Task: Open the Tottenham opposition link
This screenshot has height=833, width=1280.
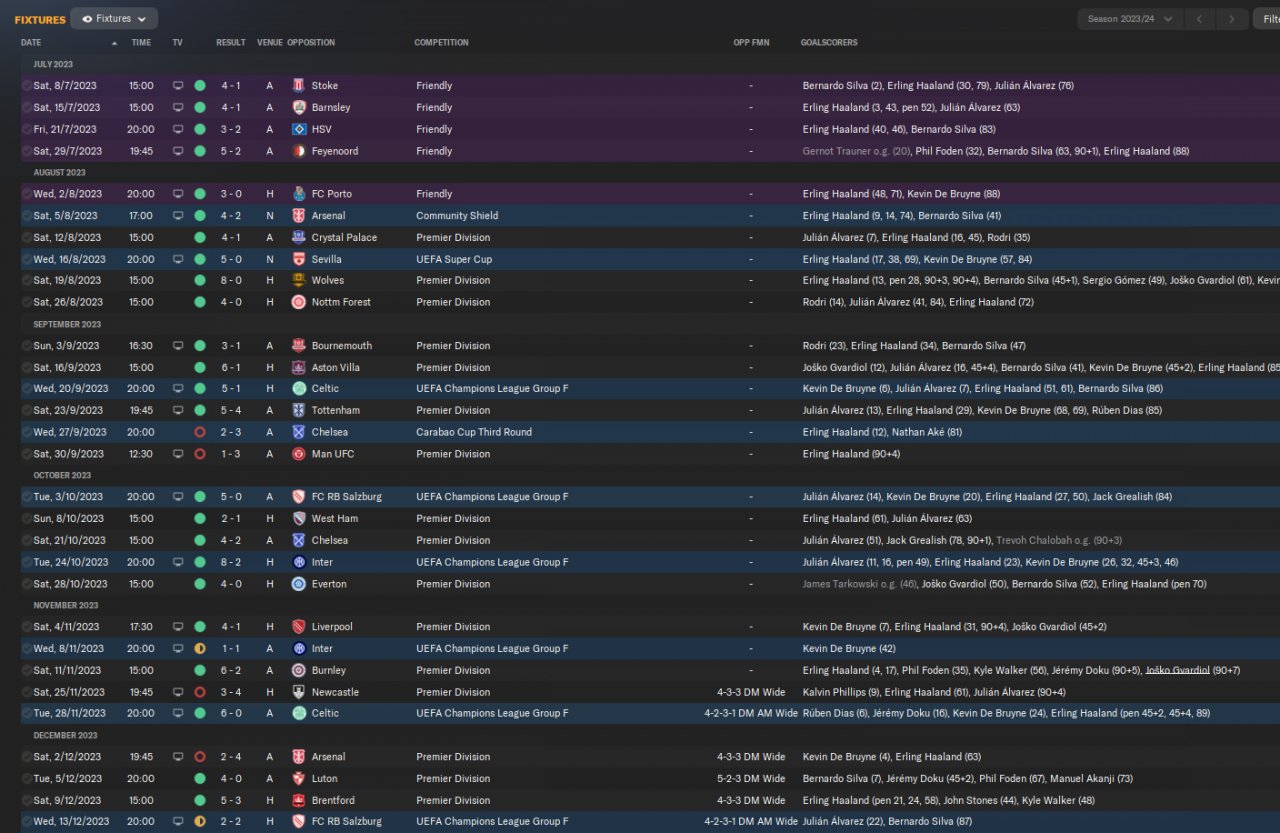Action: (x=335, y=410)
